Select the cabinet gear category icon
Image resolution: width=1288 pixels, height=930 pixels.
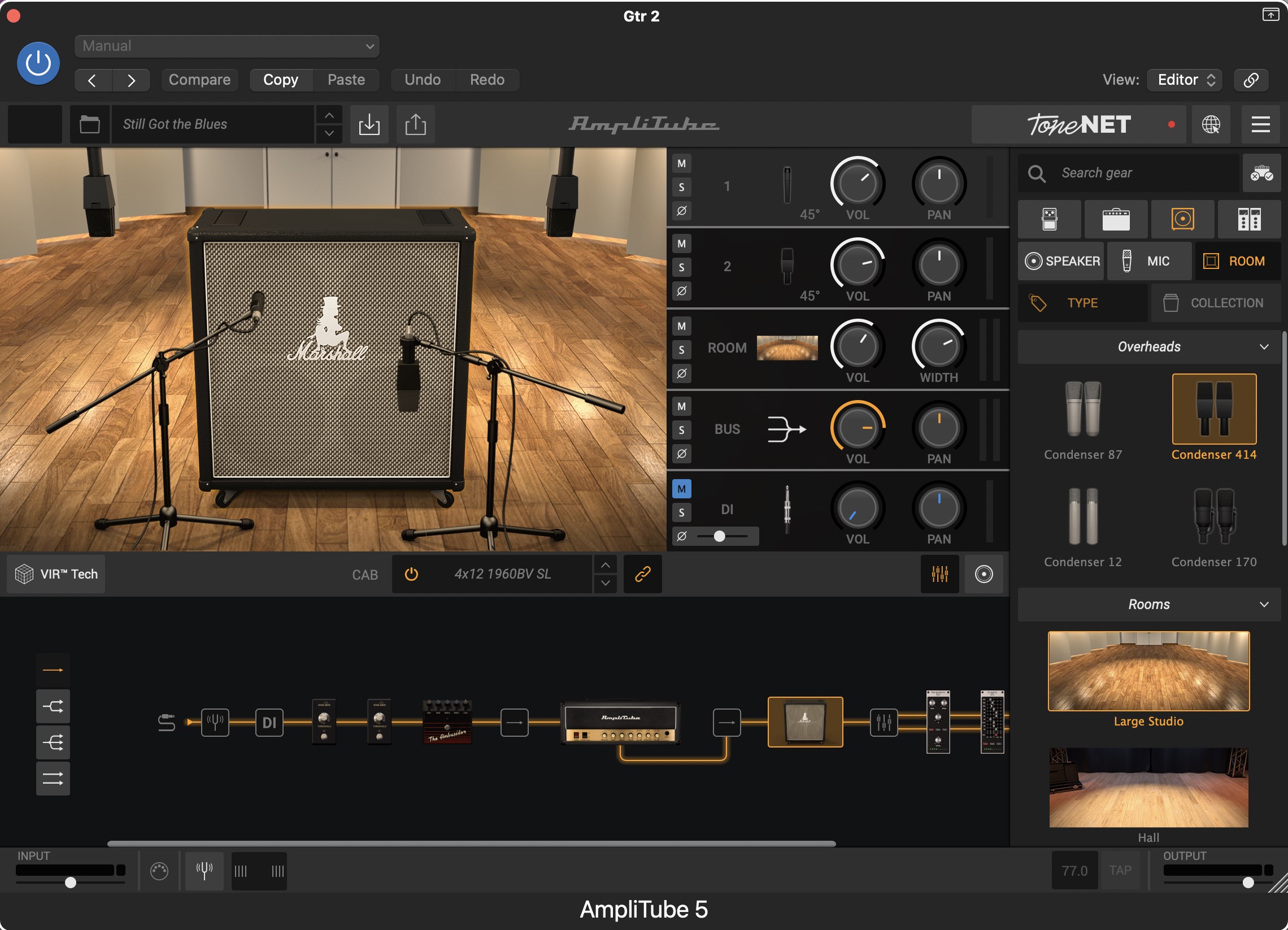click(x=1182, y=219)
